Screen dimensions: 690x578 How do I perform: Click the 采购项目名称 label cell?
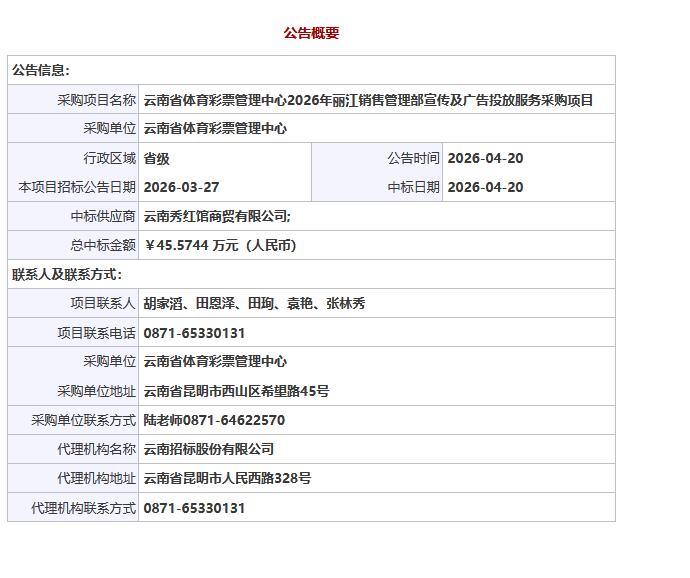[96, 100]
